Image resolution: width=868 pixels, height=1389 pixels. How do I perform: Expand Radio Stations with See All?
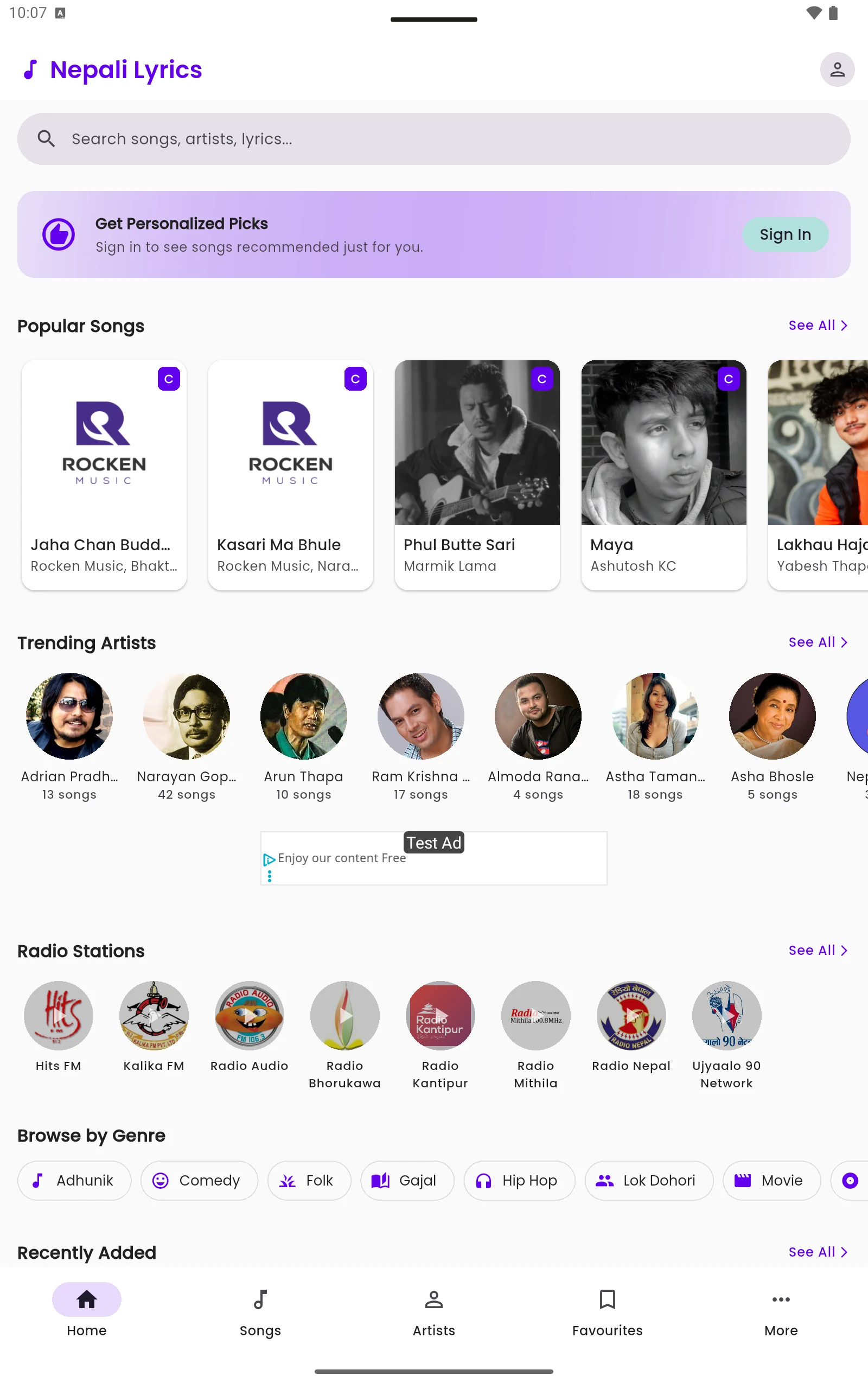coord(818,951)
